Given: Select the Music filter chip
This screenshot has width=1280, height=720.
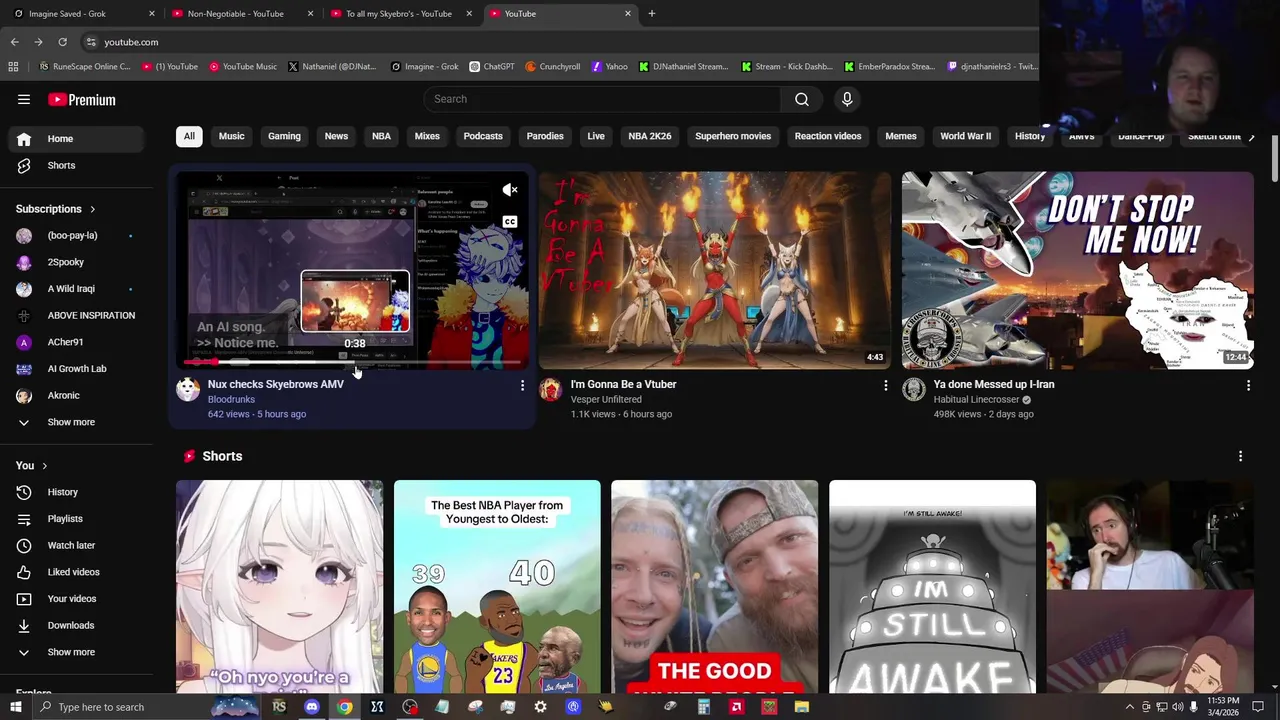Looking at the screenshot, I should [x=231, y=136].
